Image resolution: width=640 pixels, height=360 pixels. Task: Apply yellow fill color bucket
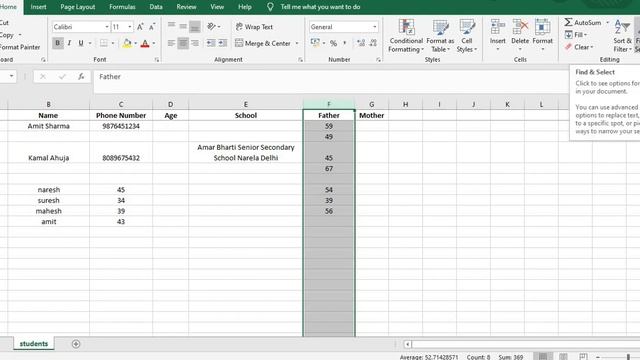coord(127,43)
